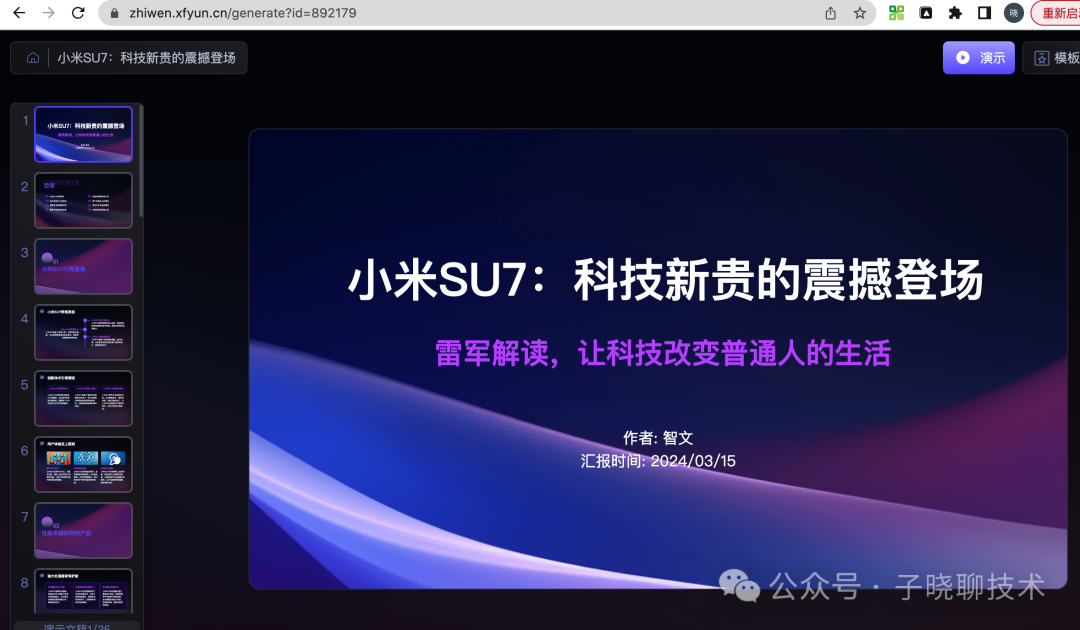This screenshot has width=1080, height=630.
Task: Toggle the browser side panel icon
Action: 984,12
